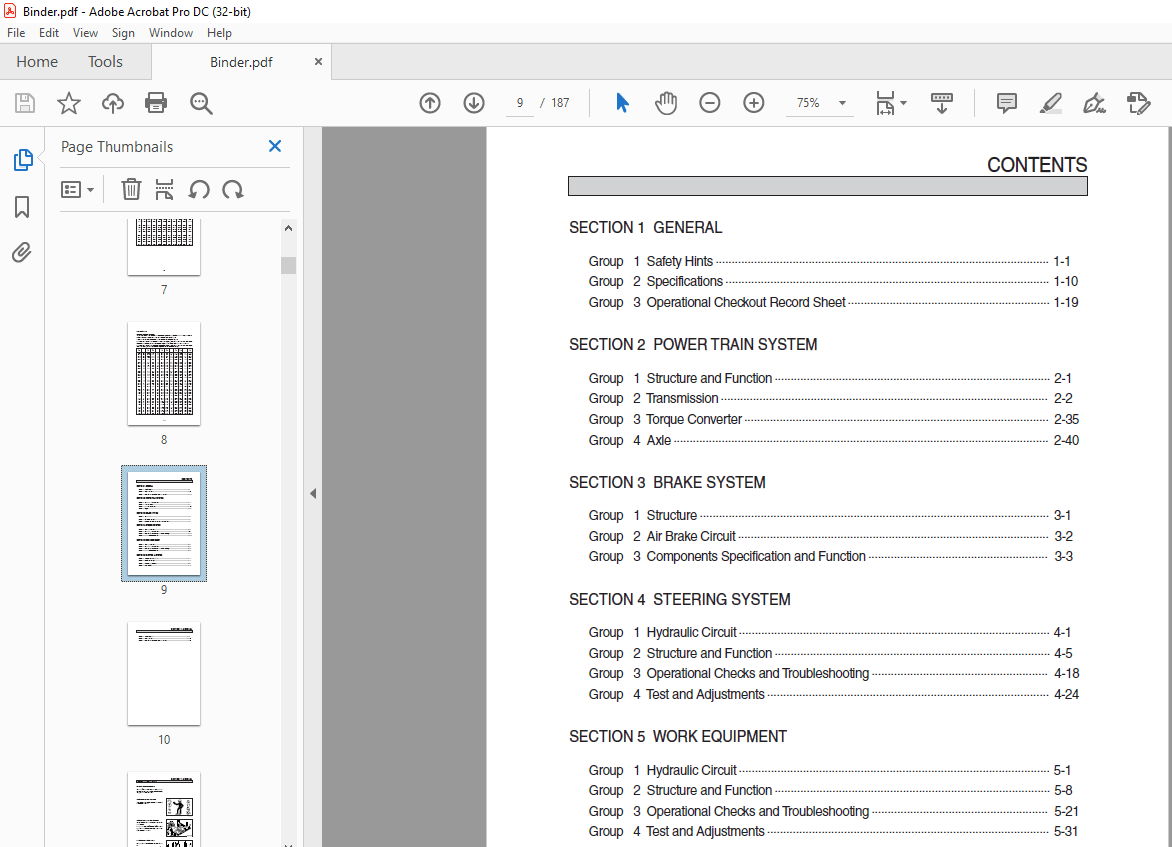Upload the file to Document Cloud
This screenshot has height=847, width=1172.
coord(113,103)
